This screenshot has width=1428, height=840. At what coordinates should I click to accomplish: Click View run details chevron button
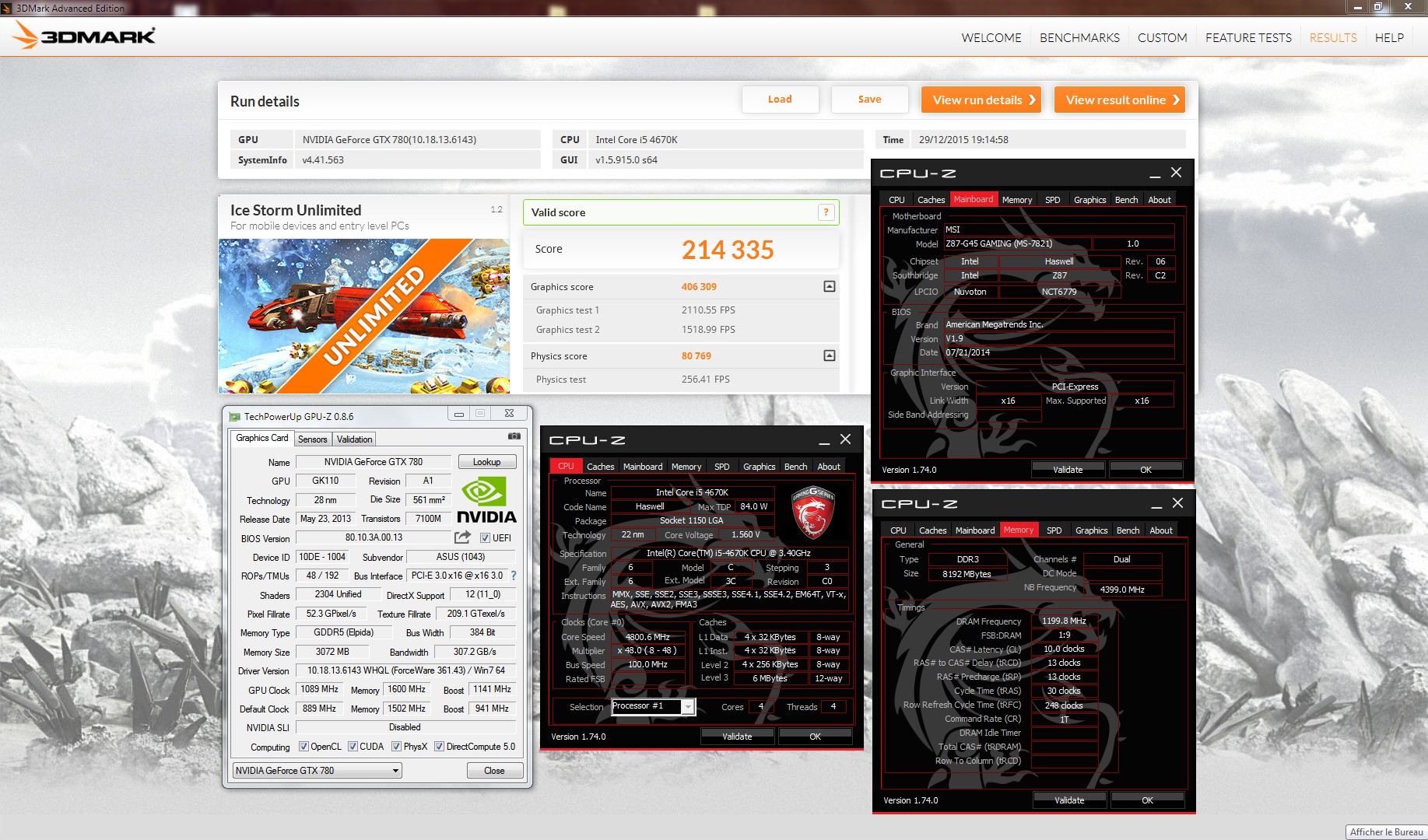click(981, 100)
